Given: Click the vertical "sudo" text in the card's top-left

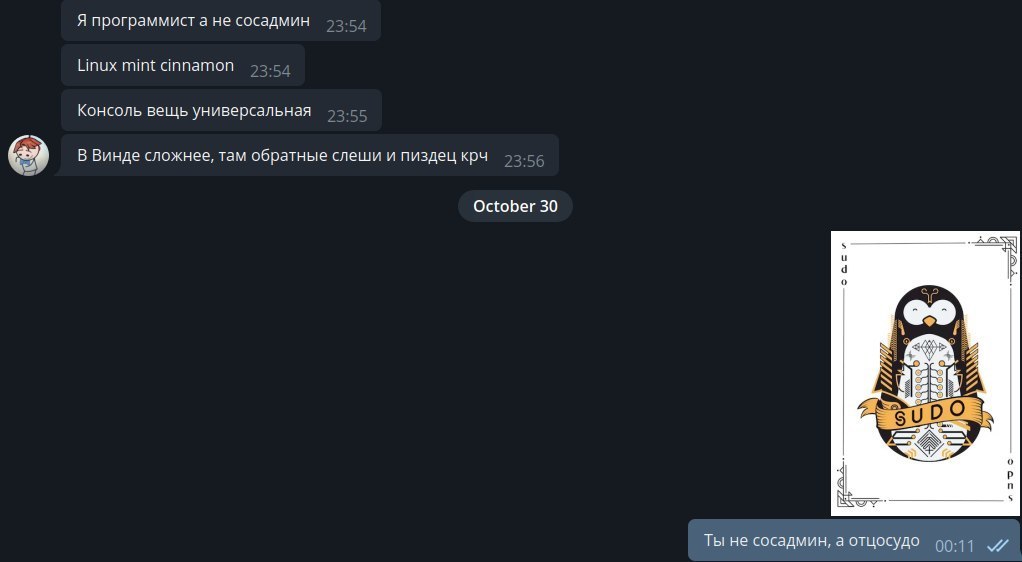Looking at the screenshot, I should (844, 264).
